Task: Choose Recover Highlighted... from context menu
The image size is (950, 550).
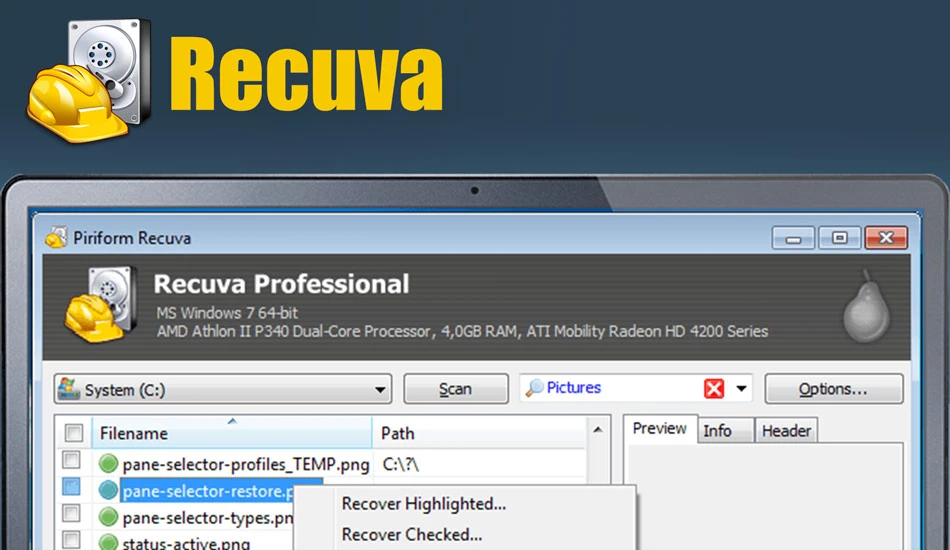Action: tap(424, 504)
